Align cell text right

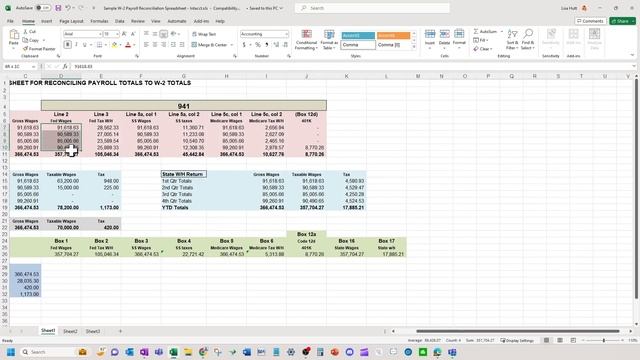click(164, 45)
